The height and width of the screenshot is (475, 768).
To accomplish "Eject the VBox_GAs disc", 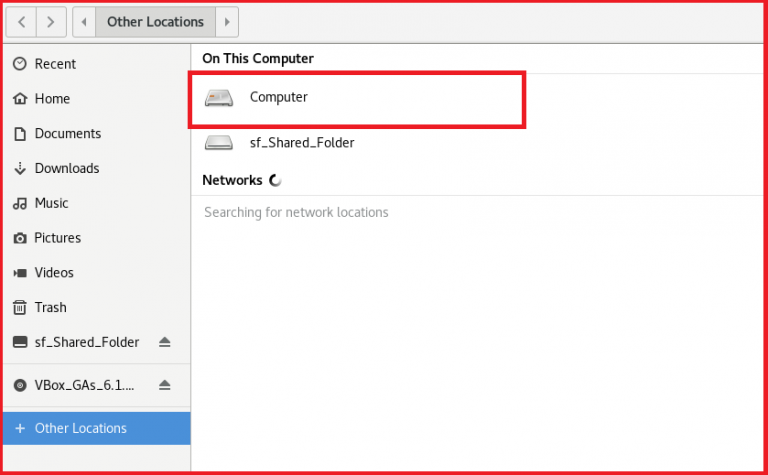I will (165, 385).
